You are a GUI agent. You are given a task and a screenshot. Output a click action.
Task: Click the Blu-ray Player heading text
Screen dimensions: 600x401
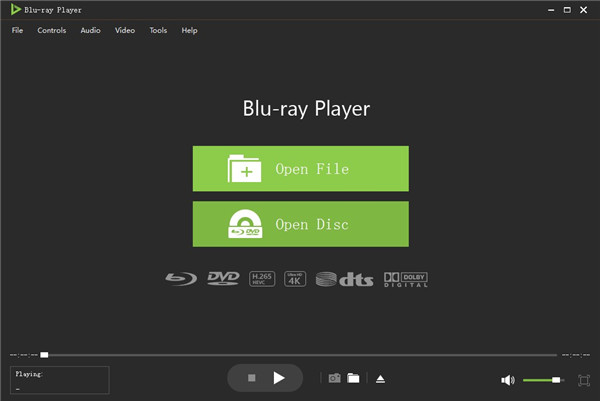tap(306, 109)
